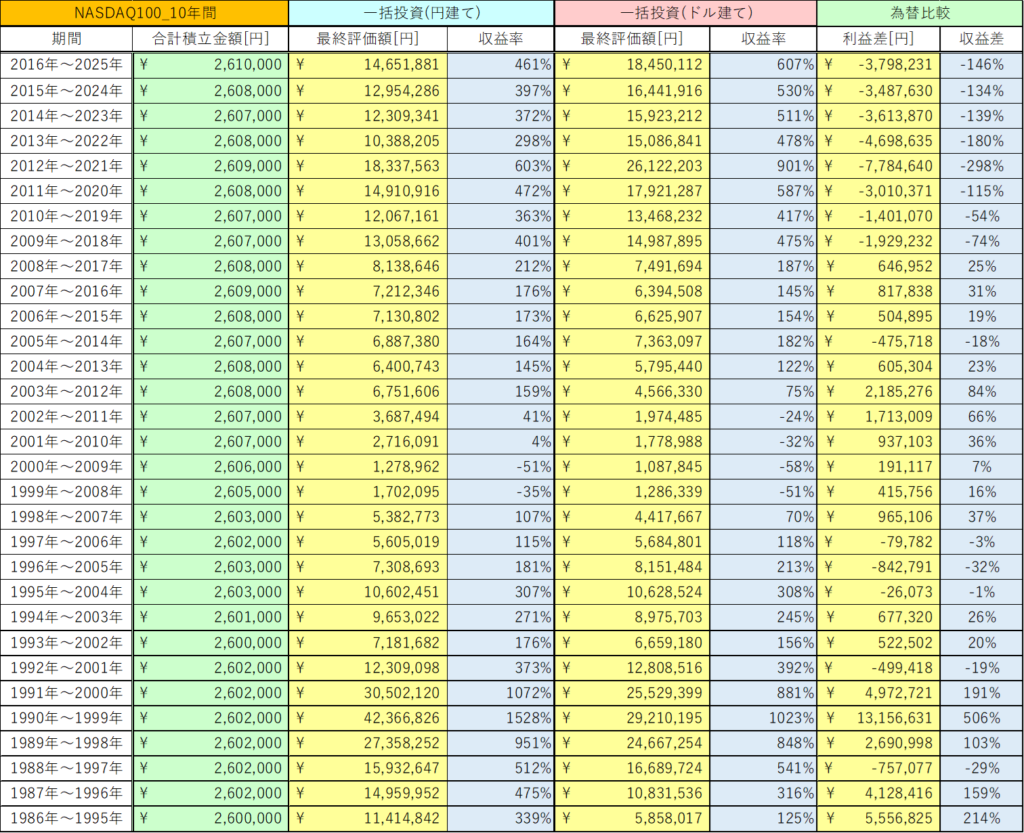The width and height of the screenshot is (1024, 833).
Task: Select the cell with value -7,784,640
Action: [878, 165]
